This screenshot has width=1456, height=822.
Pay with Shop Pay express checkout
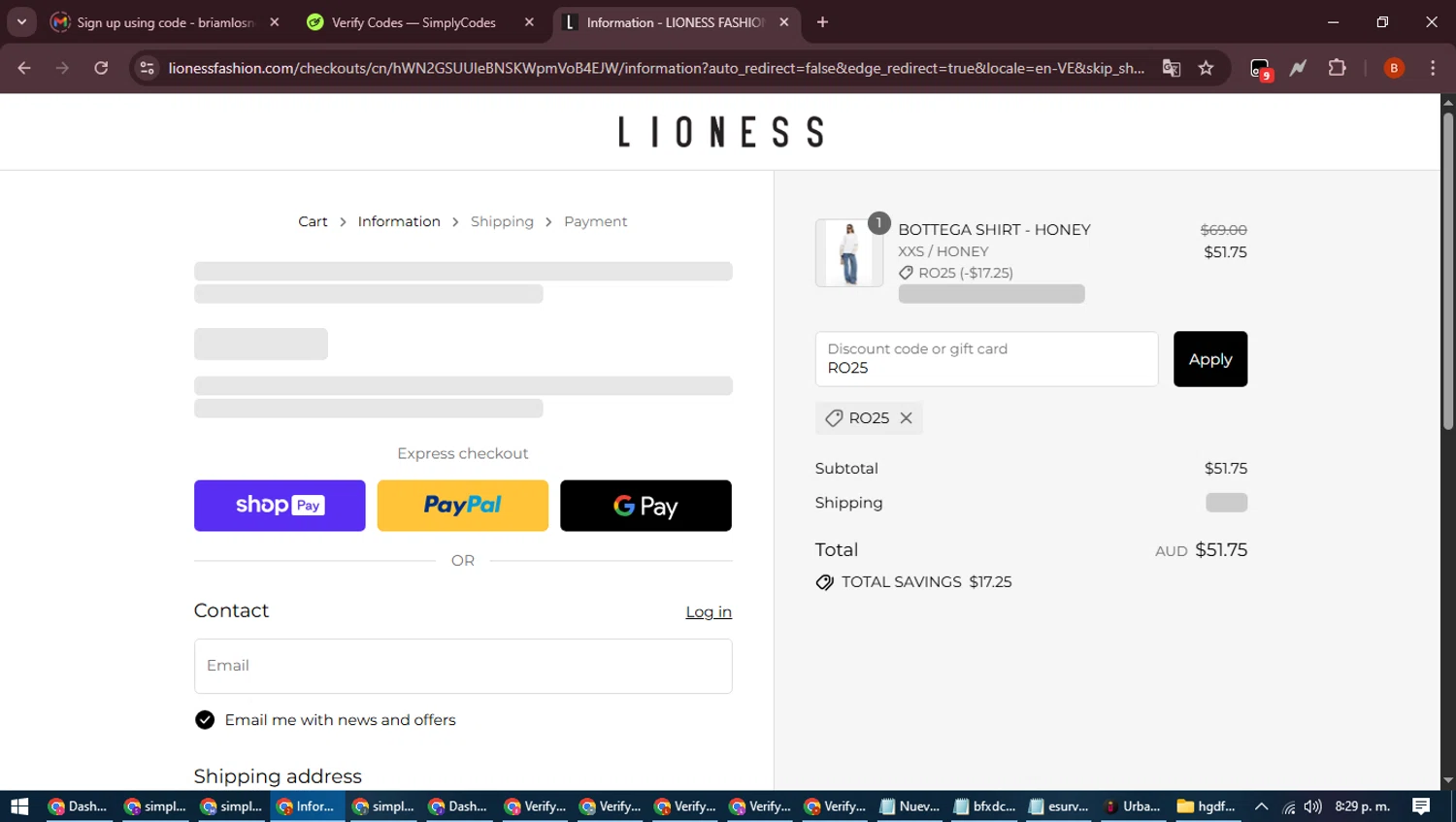tap(280, 506)
